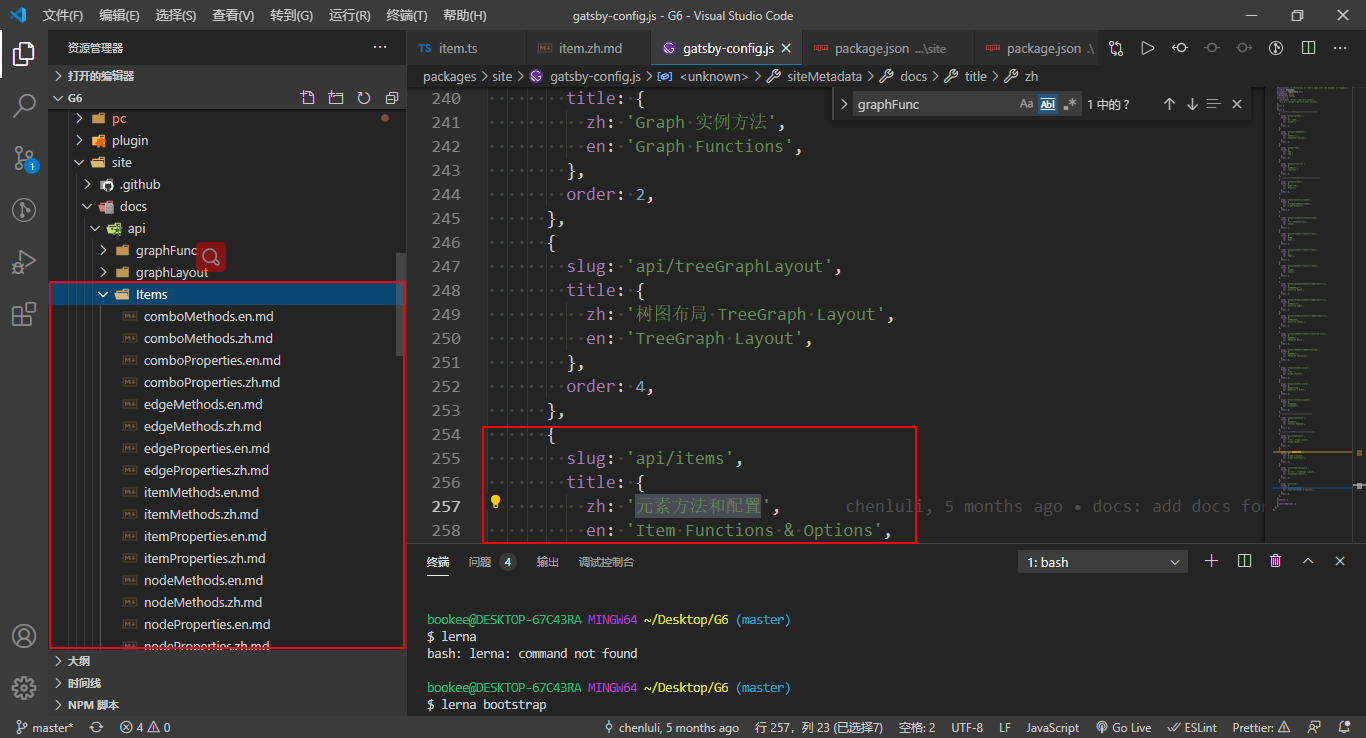The width and height of the screenshot is (1366, 738).
Task: Open the Settings gear menu
Action: [x=24, y=687]
